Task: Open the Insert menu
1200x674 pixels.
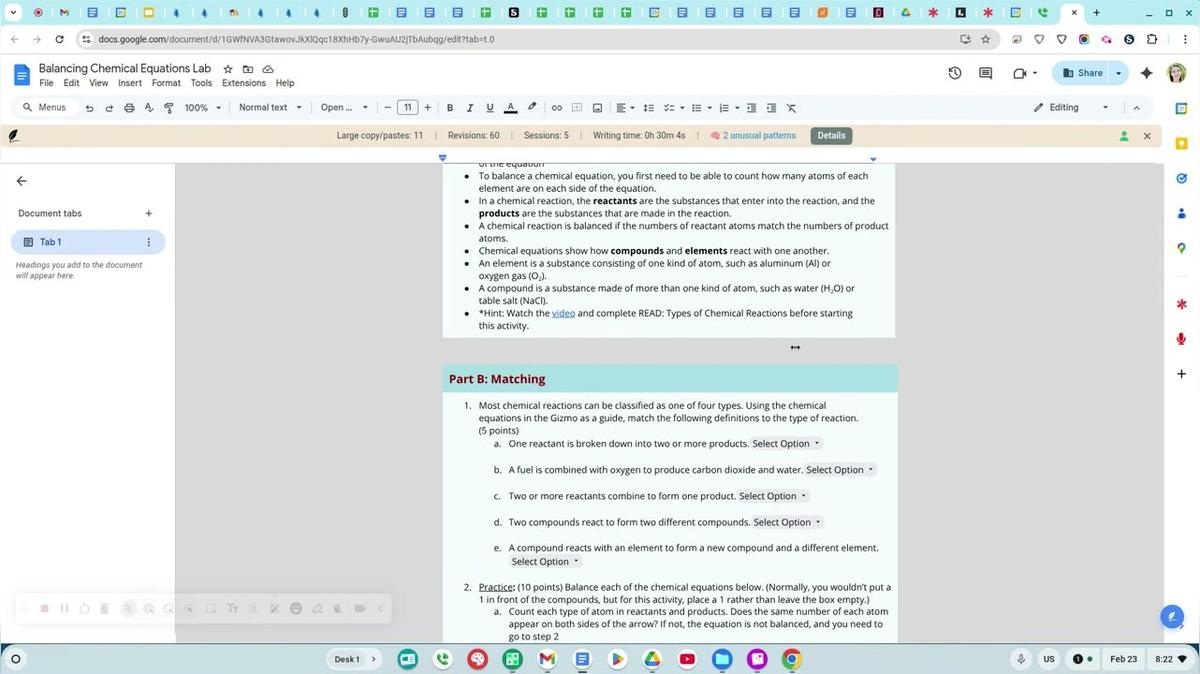Action: 130,83
